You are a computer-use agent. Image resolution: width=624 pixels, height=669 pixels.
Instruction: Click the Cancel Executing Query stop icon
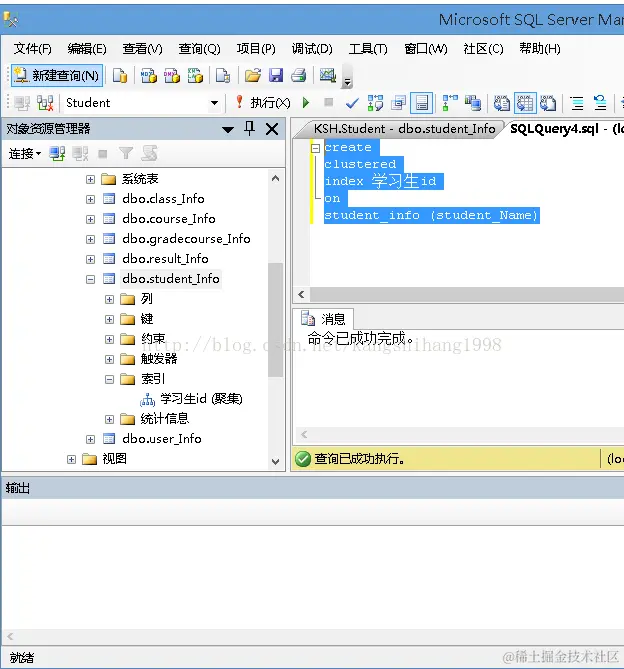[x=328, y=102]
